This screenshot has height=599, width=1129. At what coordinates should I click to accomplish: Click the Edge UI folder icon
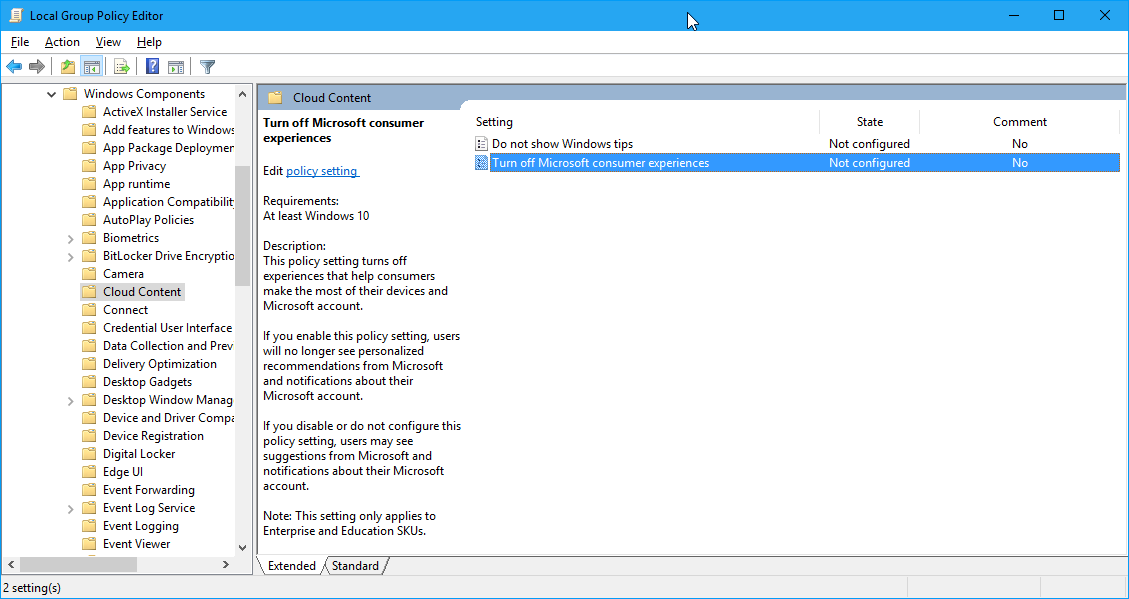(89, 472)
